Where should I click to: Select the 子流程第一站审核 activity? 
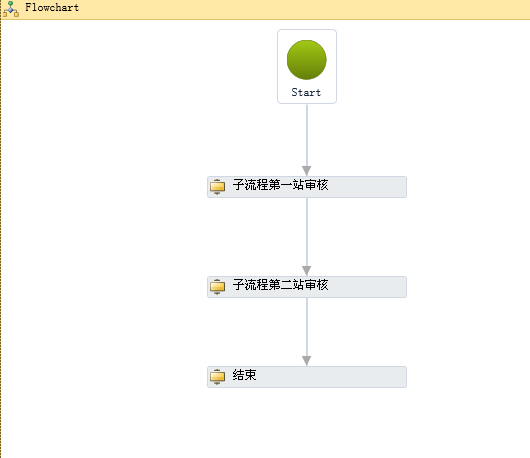click(307, 187)
